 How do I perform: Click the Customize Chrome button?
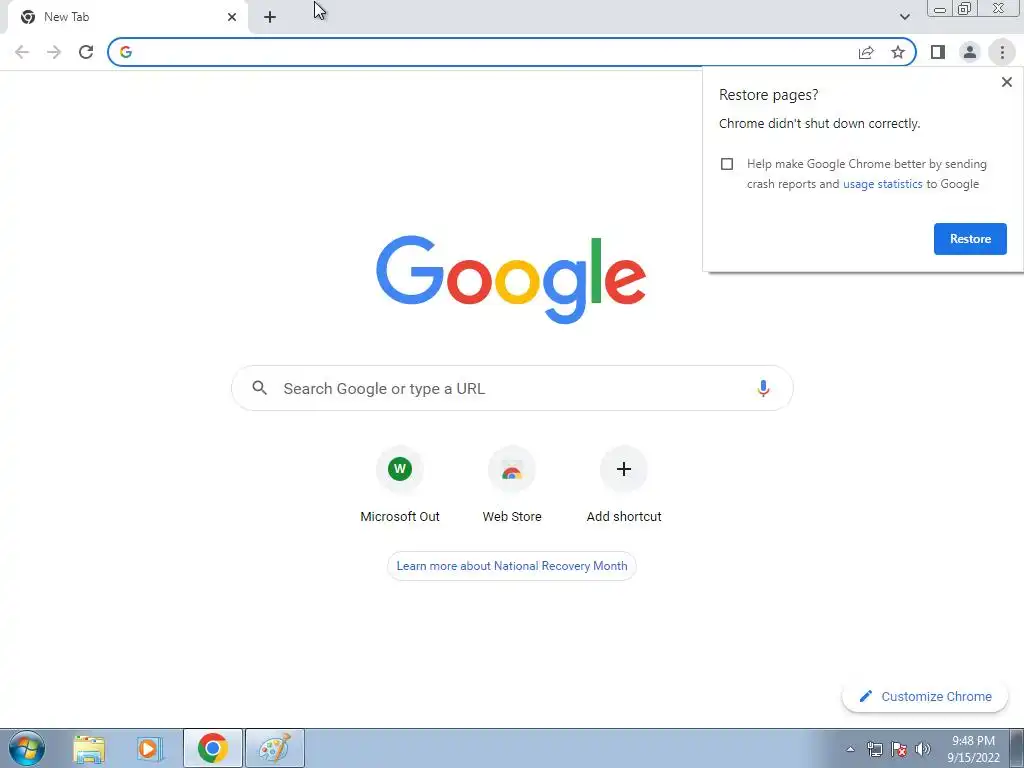925,697
